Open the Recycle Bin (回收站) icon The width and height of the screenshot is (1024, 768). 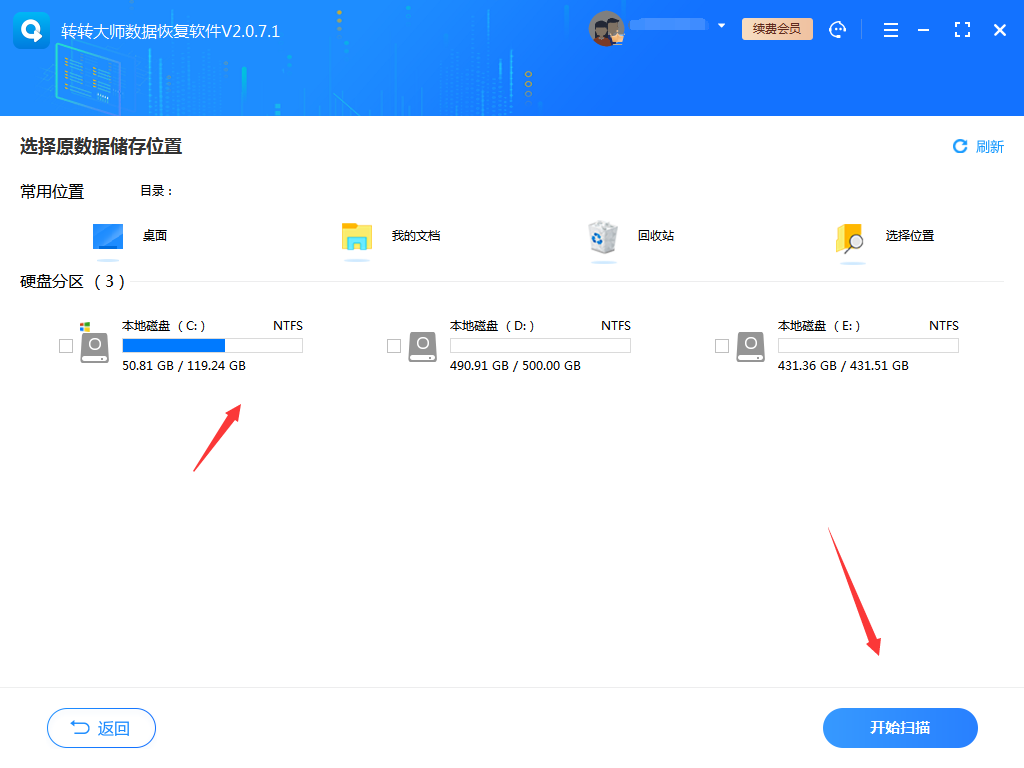click(603, 239)
